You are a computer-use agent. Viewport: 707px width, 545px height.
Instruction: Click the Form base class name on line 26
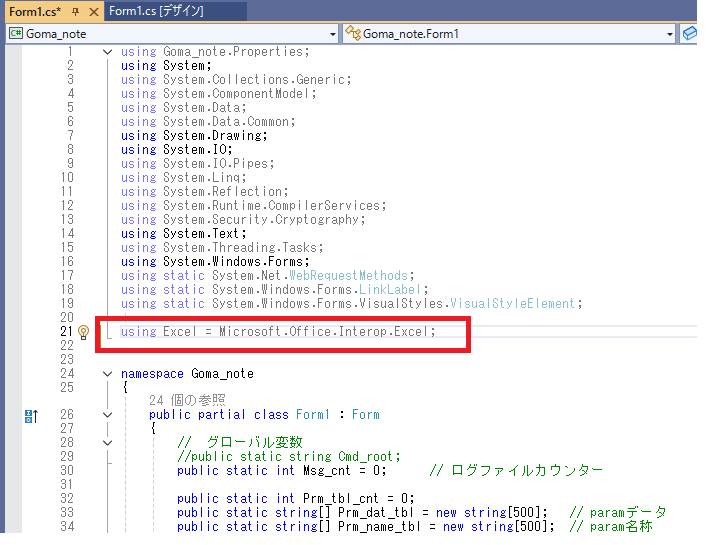[x=365, y=415]
